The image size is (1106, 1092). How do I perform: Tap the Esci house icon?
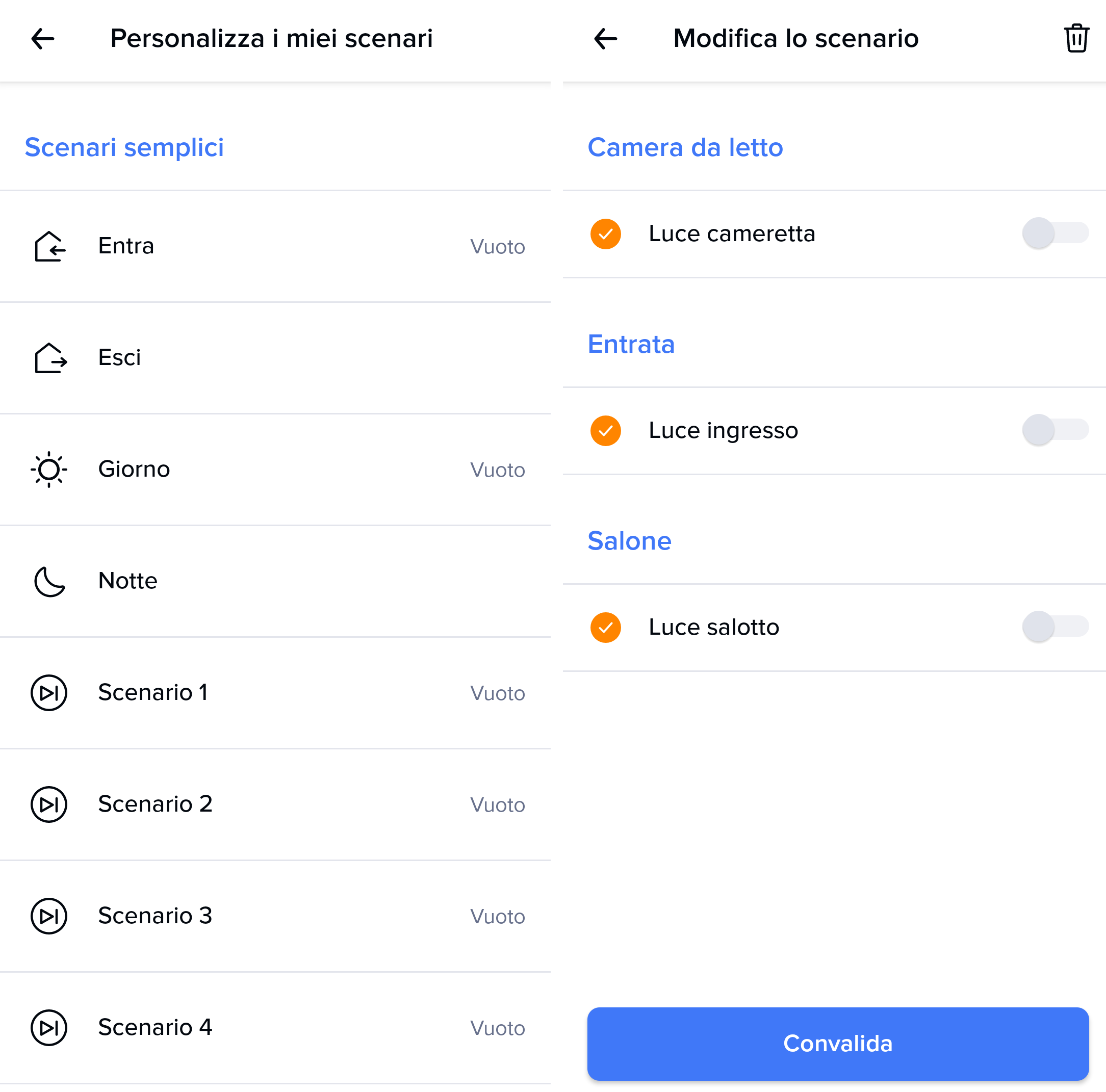[x=50, y=358]
